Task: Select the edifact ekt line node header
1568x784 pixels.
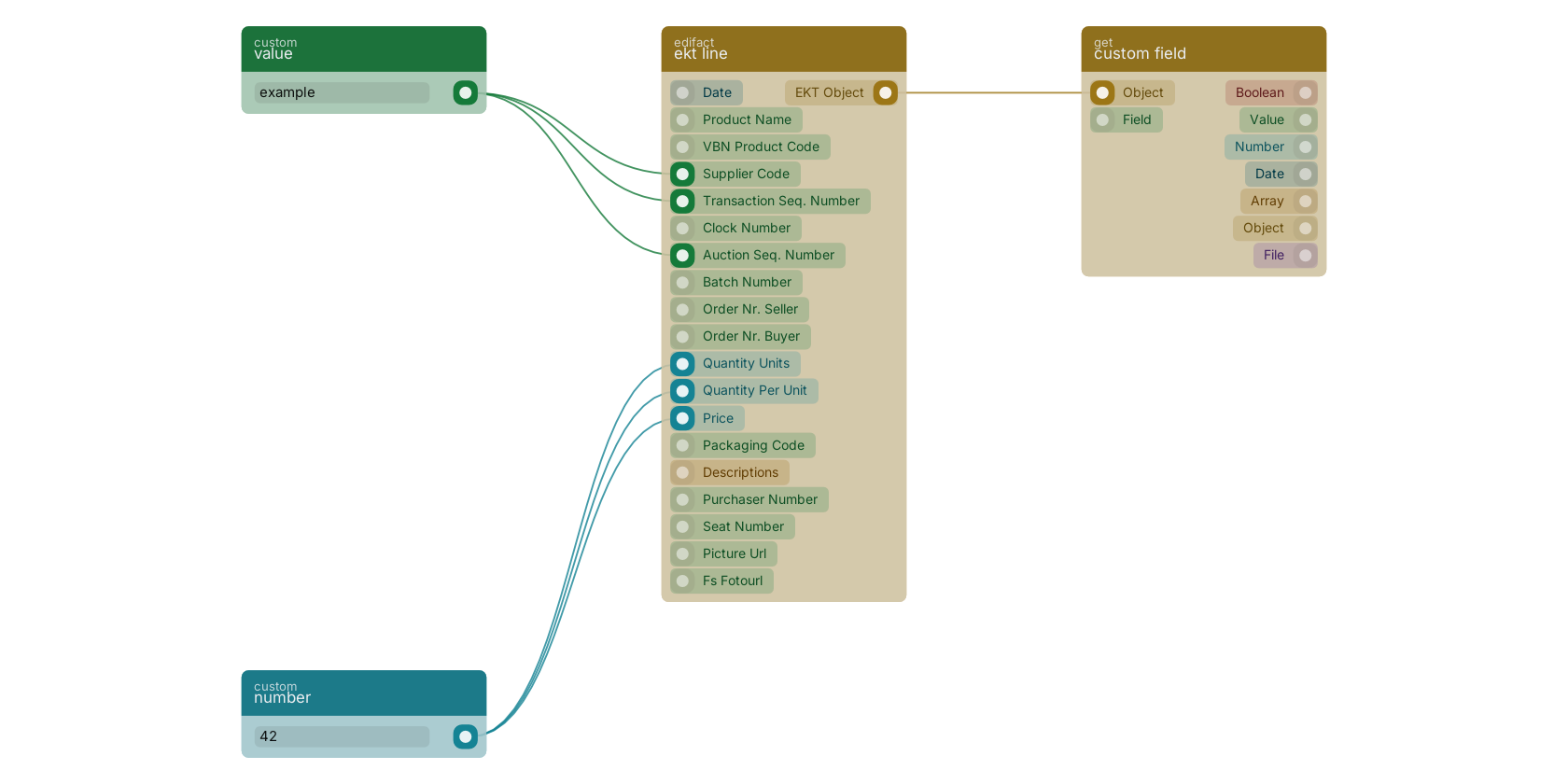Action: click(784, 49)
